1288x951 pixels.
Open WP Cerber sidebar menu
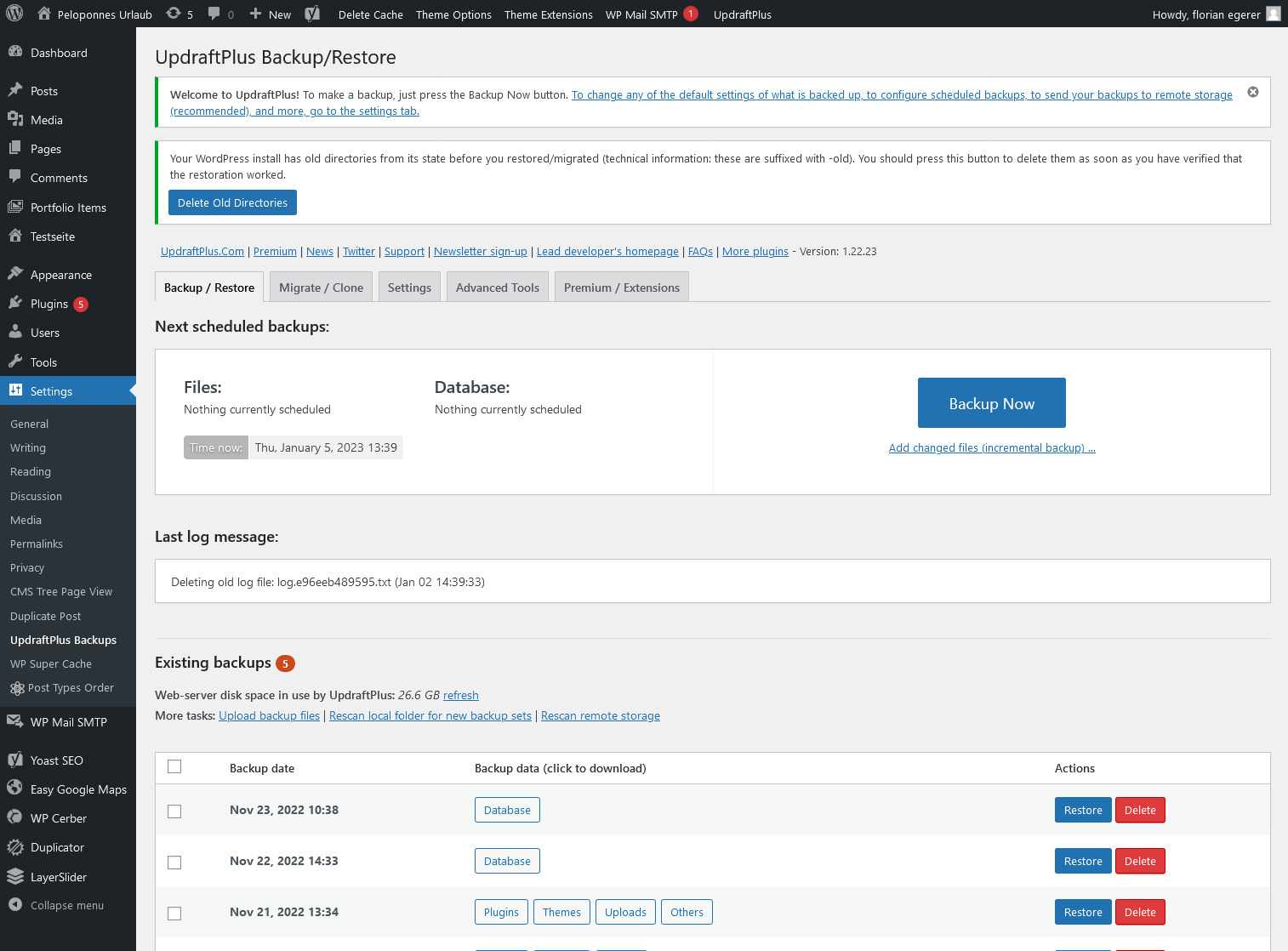[x=68, y=818]
